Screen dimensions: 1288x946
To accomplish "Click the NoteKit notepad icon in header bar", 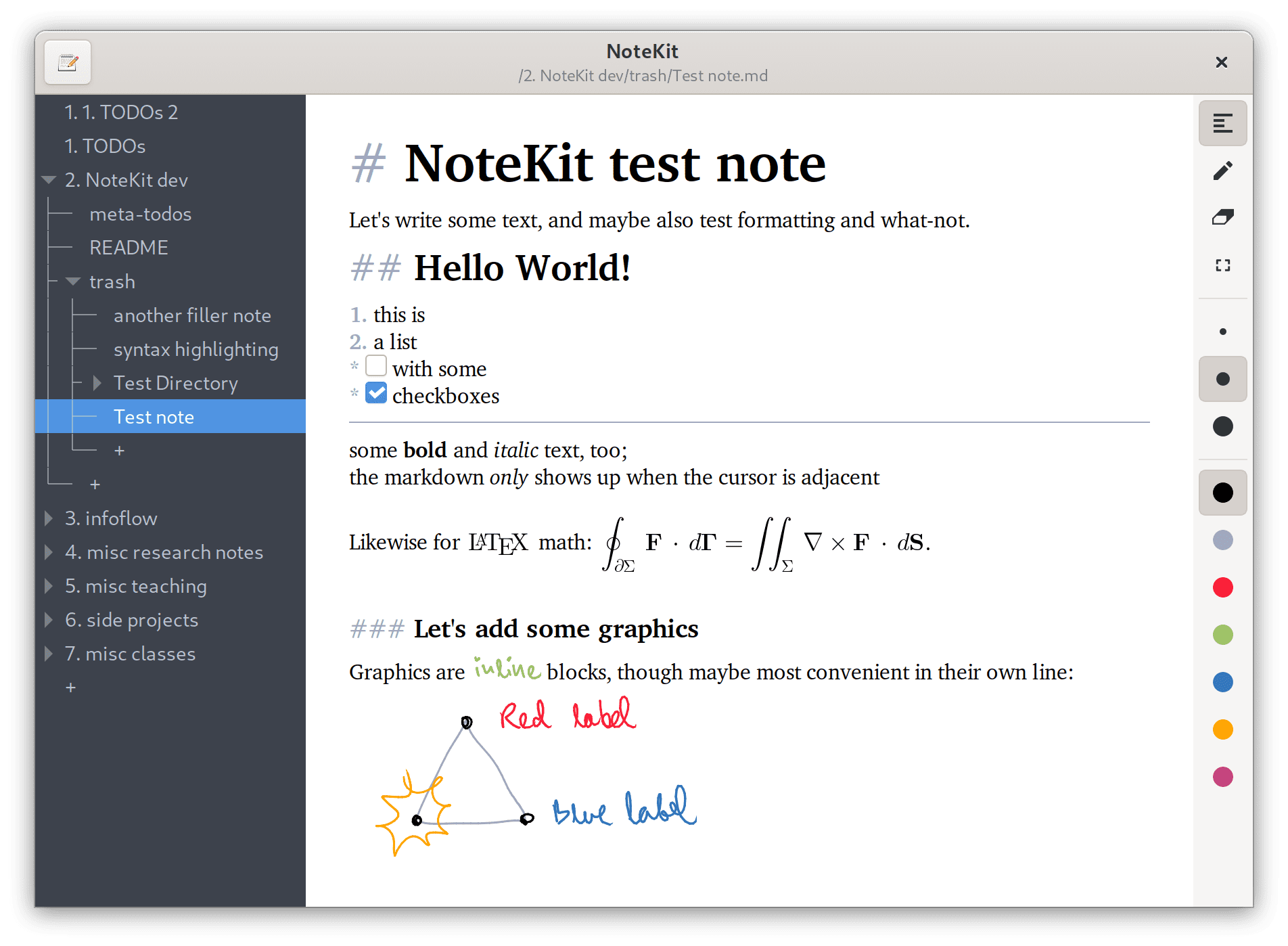I will [x=68, y=62].
